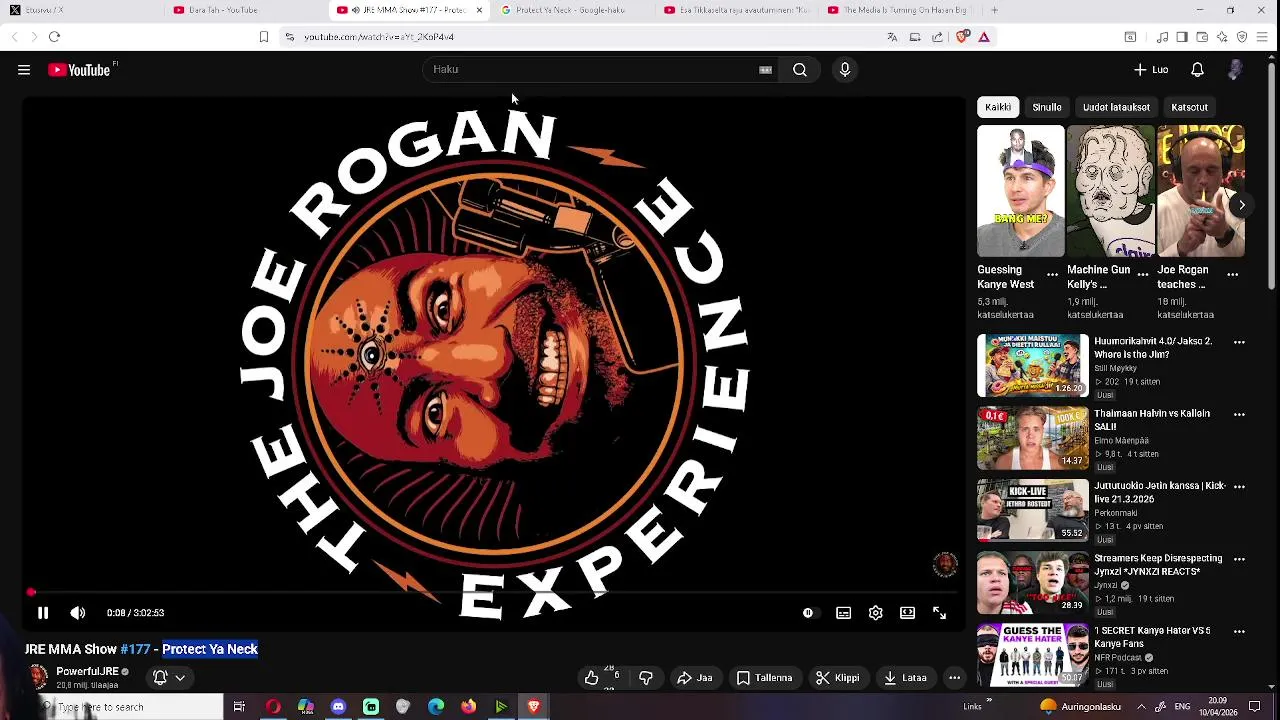Open options for Juttutuokio Jetin kanssa video
Image resolution: width=1280 pixels, height=720 pixels.
1239,486
